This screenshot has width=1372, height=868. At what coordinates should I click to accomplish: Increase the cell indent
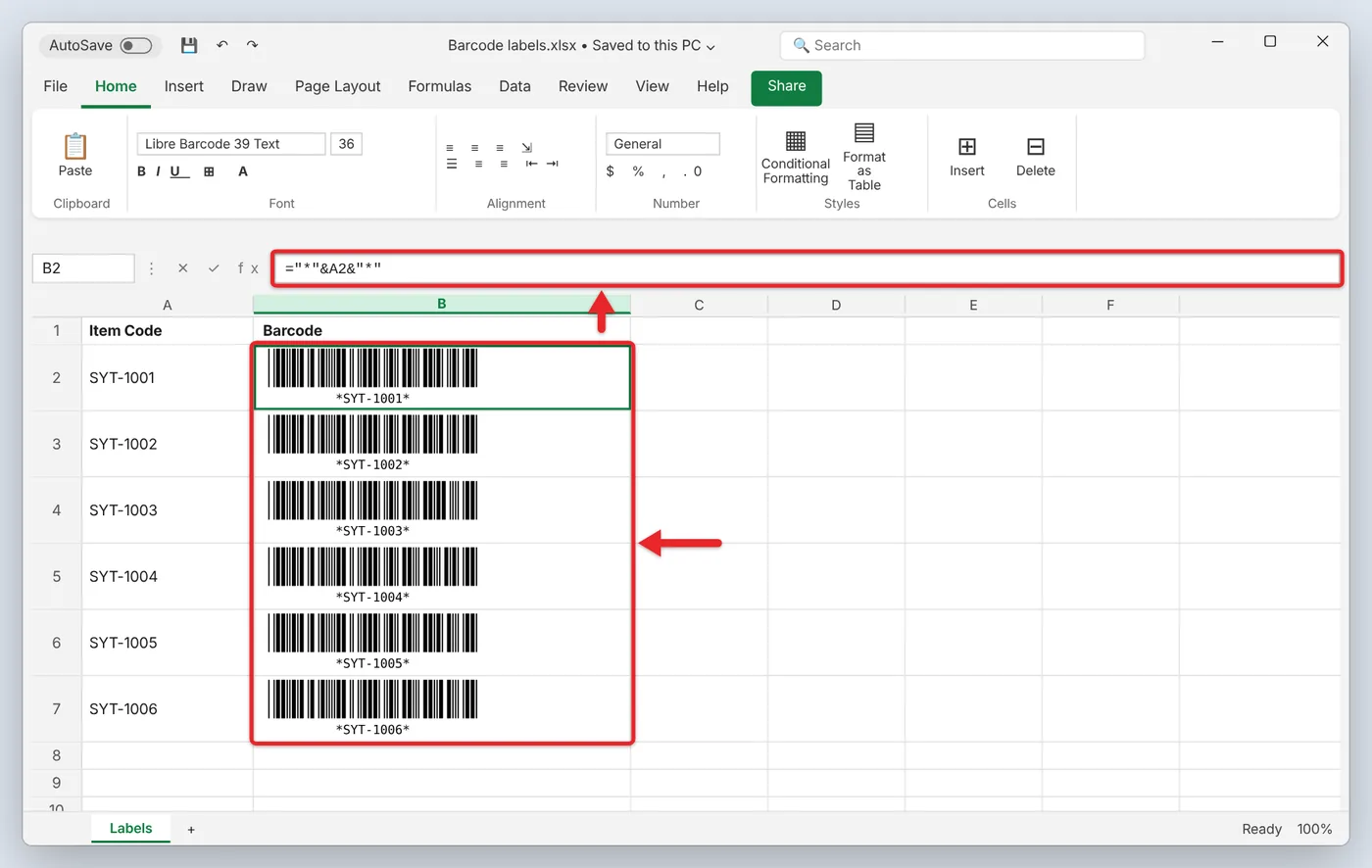553,164
